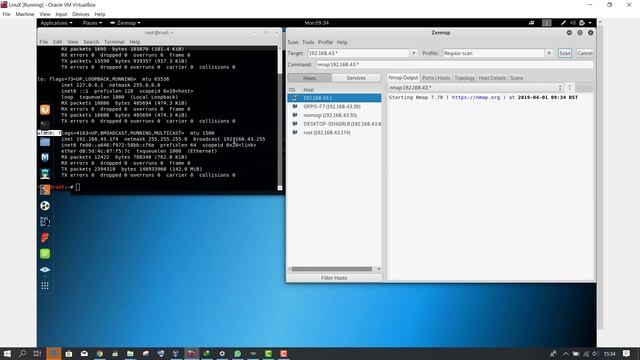Image resolution: width=640 pixels, height=360 pixels.
Task: Open the Host Details tab
Action: point(492,78)
